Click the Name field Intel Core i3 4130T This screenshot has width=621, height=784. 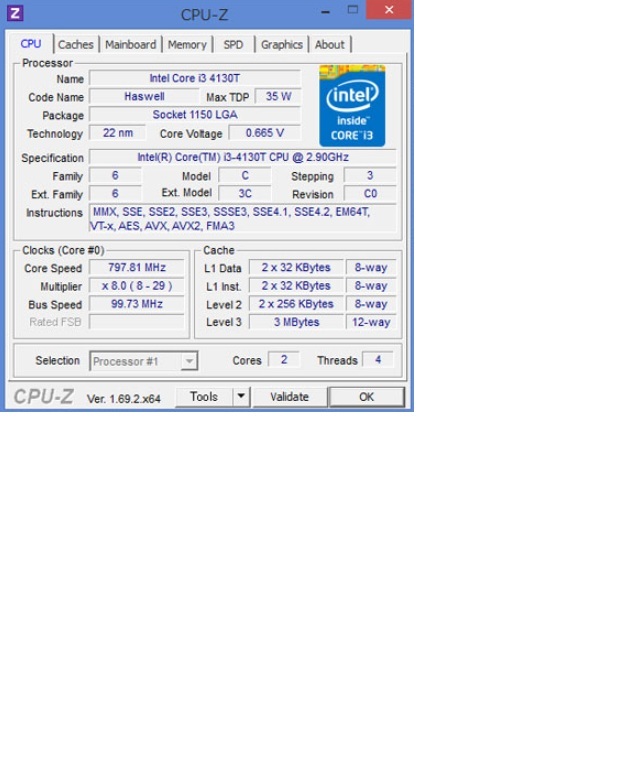pos(195,78)
